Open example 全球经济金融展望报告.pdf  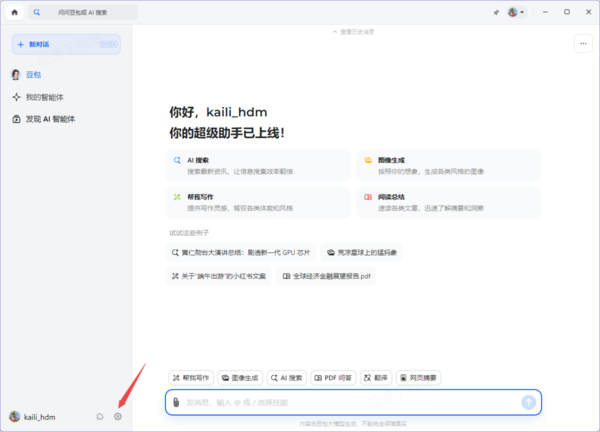tap(326, 276)
